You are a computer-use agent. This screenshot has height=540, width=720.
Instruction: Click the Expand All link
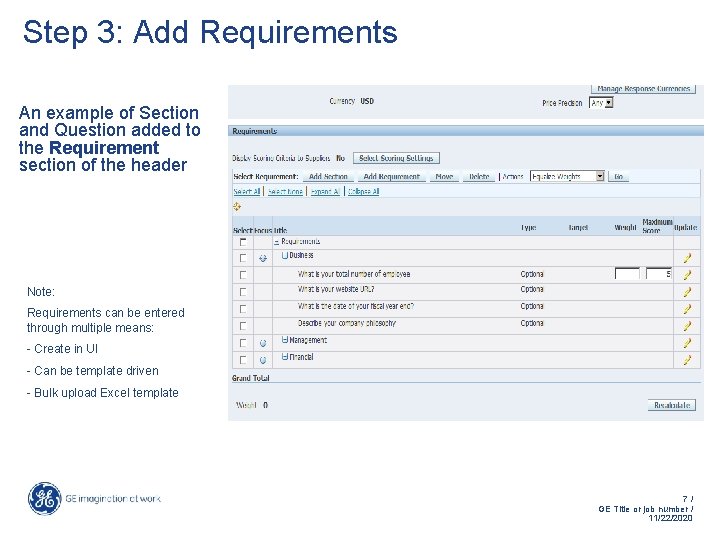tap(325, 191)
